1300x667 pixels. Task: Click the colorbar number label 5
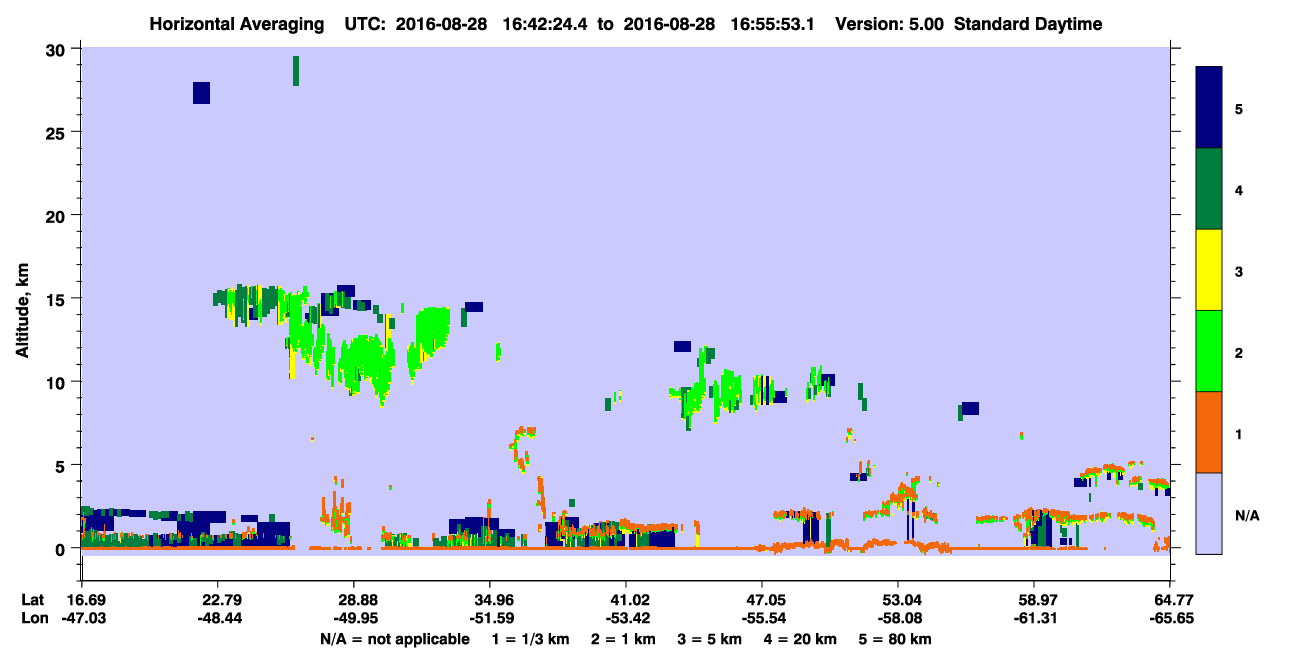[1239, 109]
